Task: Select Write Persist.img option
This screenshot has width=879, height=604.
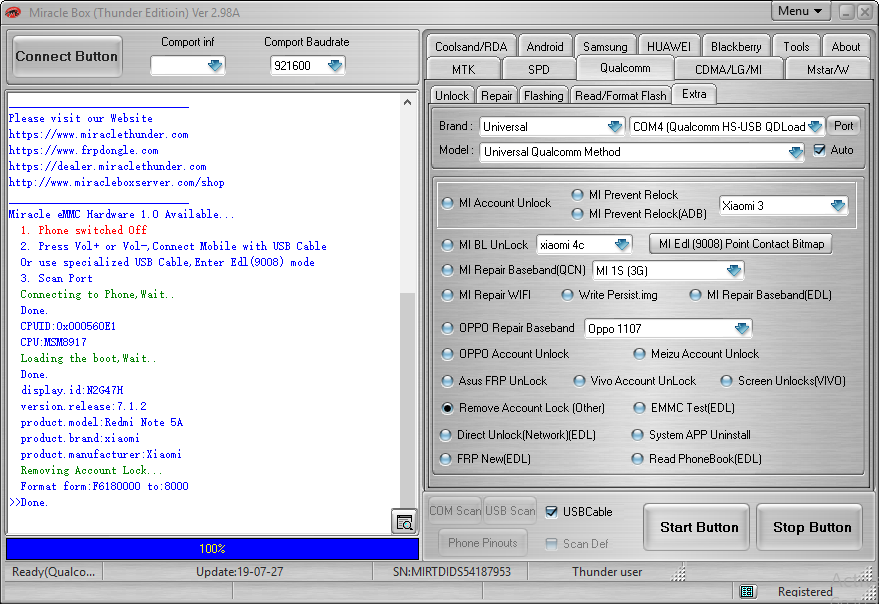Action: coord(567,295)
